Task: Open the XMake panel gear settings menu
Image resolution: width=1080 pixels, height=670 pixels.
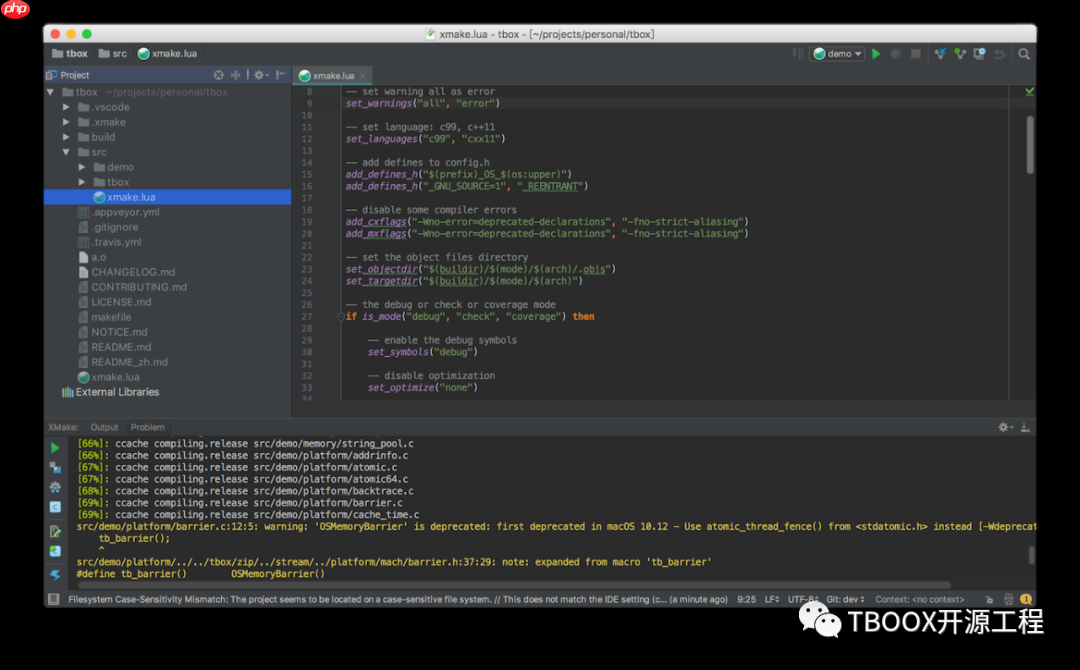Action: coord(1005,428)
